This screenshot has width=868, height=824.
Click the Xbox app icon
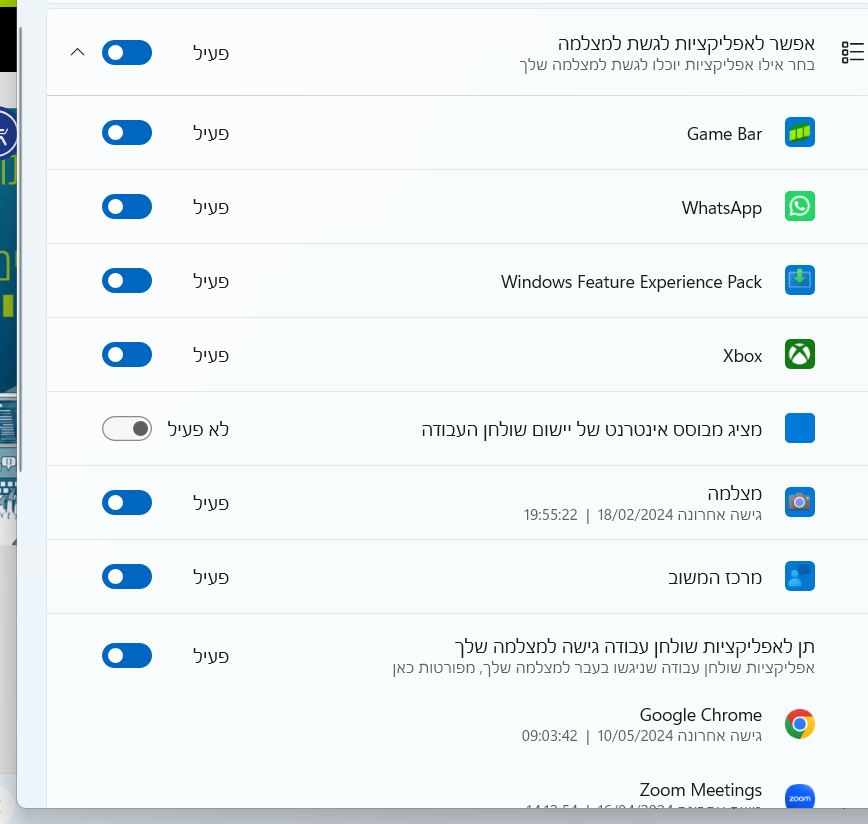coord(799,354)
